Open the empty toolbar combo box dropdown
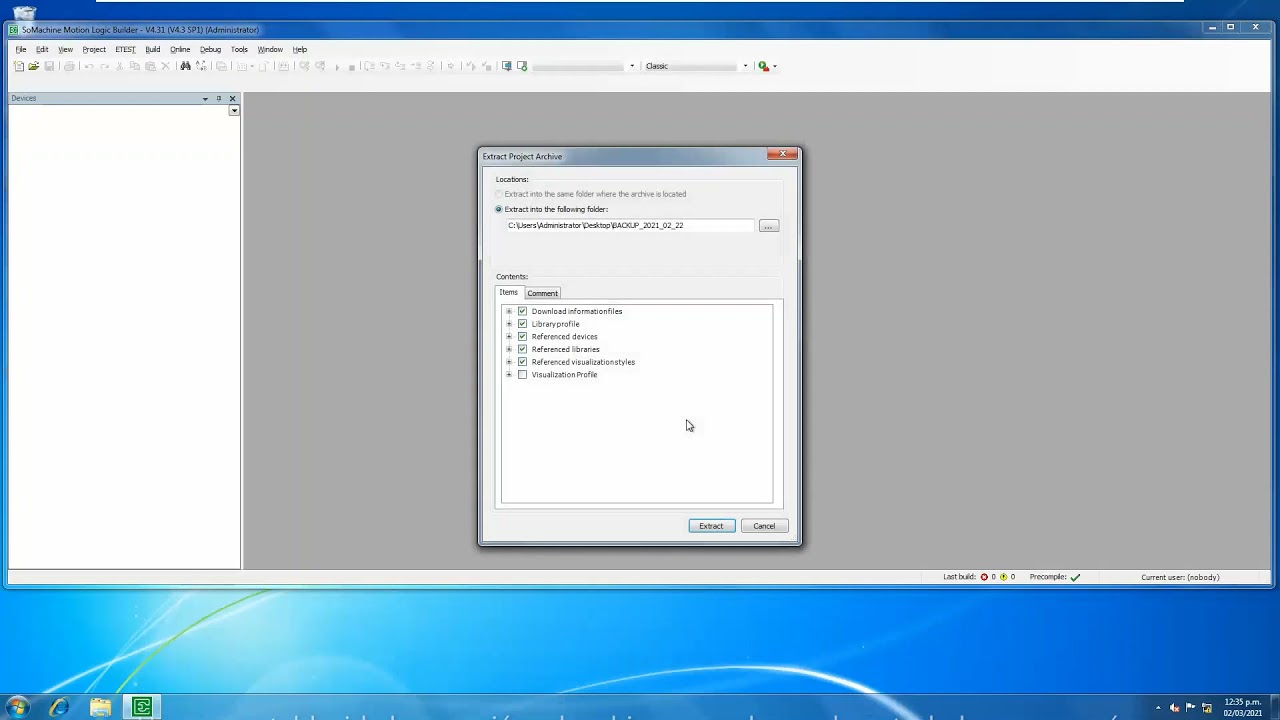This screenshot has height=720, width=1280. (x=631, y=66)
